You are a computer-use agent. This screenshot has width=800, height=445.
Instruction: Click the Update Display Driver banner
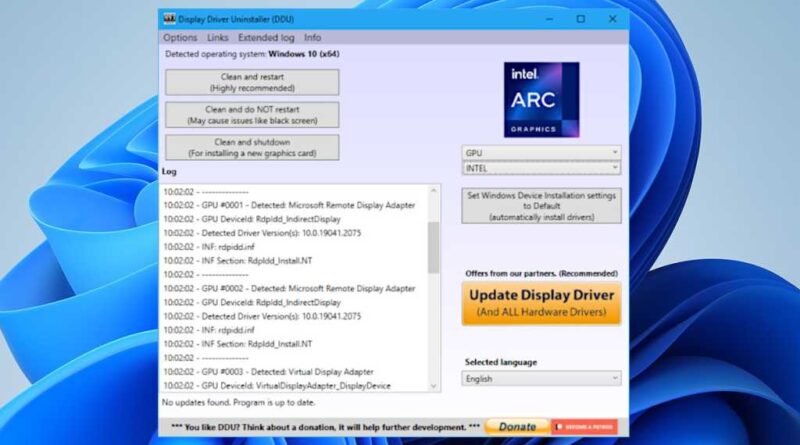(x=541, y=303)
